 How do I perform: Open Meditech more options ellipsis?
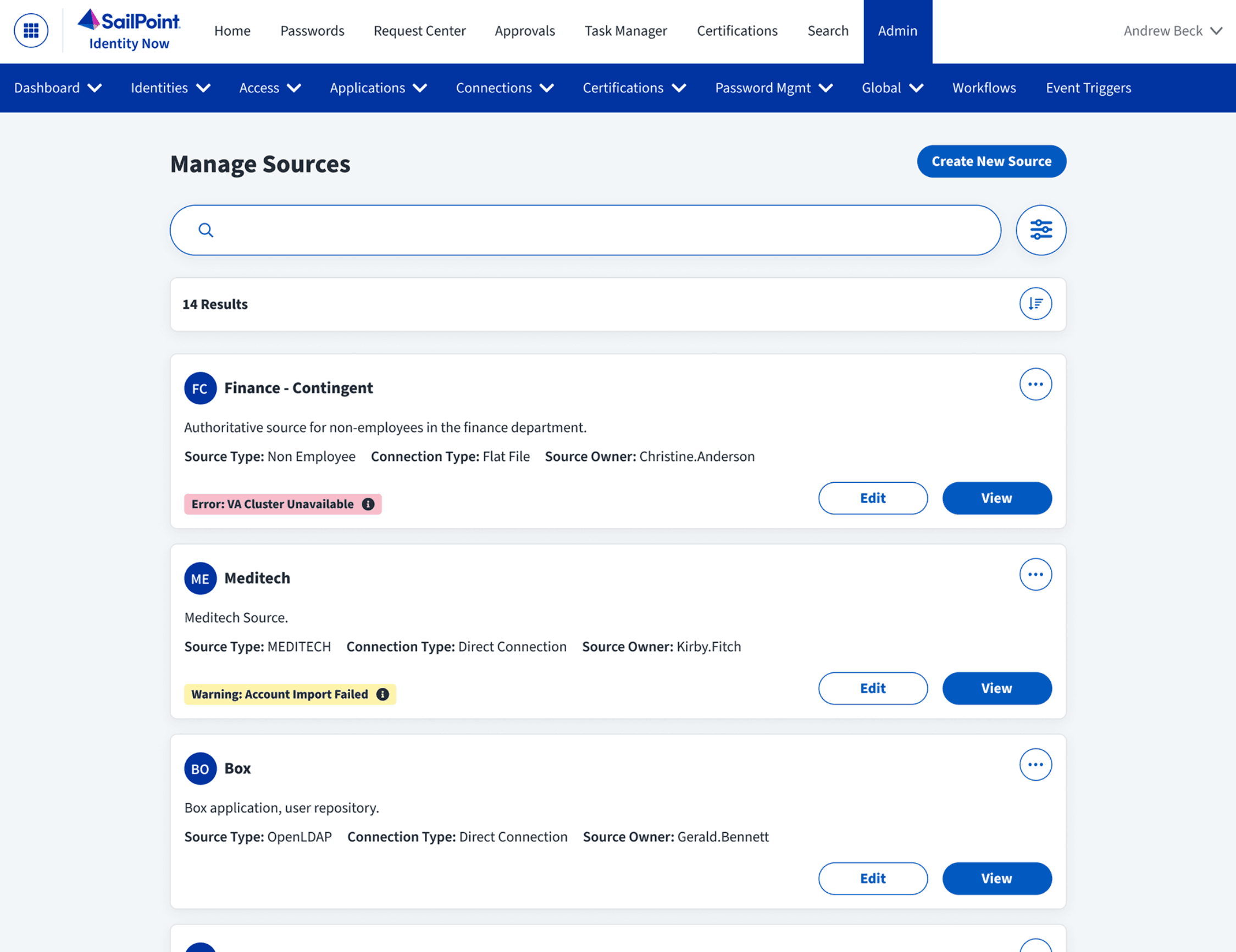coord(1035,575)
